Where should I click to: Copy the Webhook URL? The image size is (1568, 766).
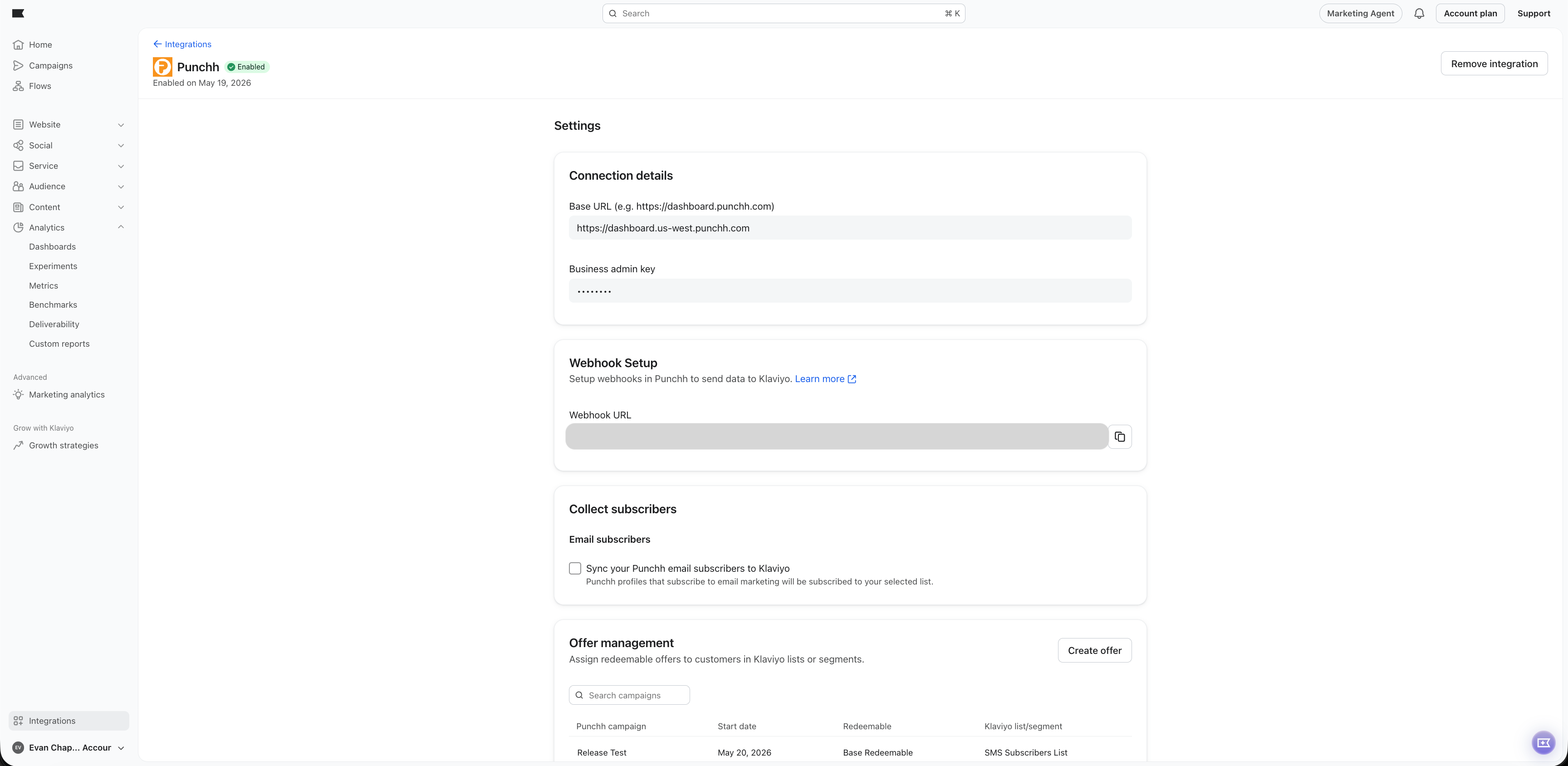[1119, 437]
